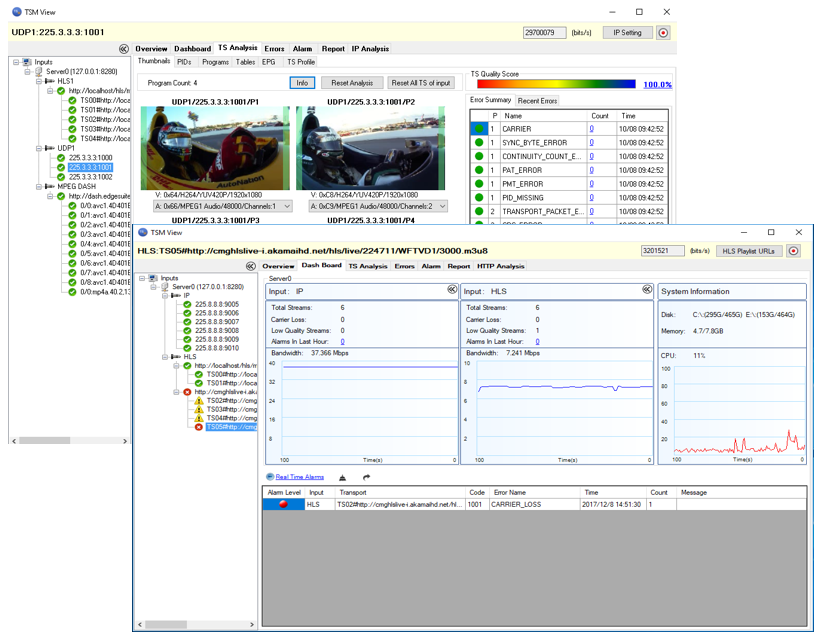This screenshot has width=826, height=638.
Task: Open audio dropdown for program P2
Action: click(x=442, y=206)
